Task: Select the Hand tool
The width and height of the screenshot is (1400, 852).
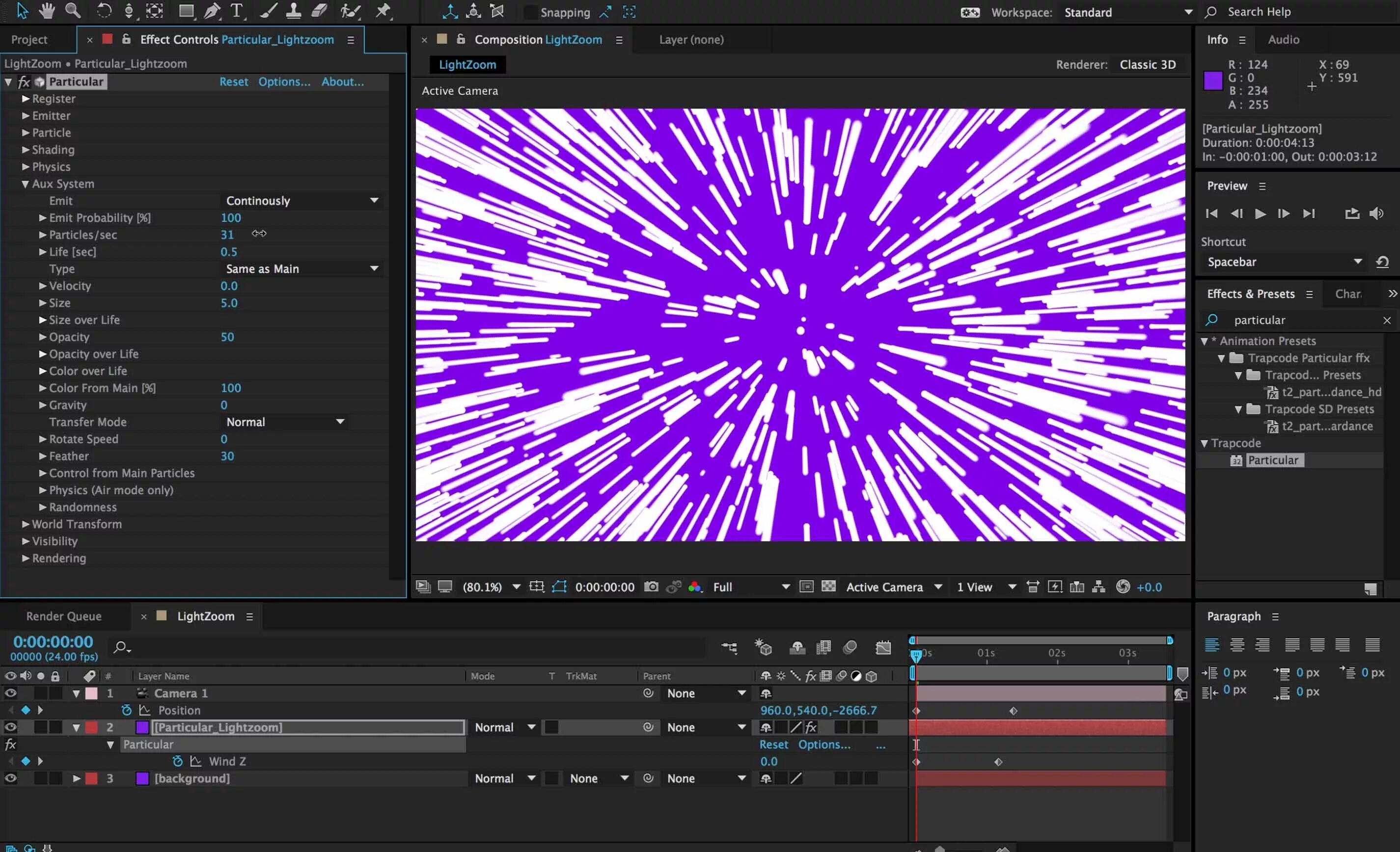Action: [47, 10]
